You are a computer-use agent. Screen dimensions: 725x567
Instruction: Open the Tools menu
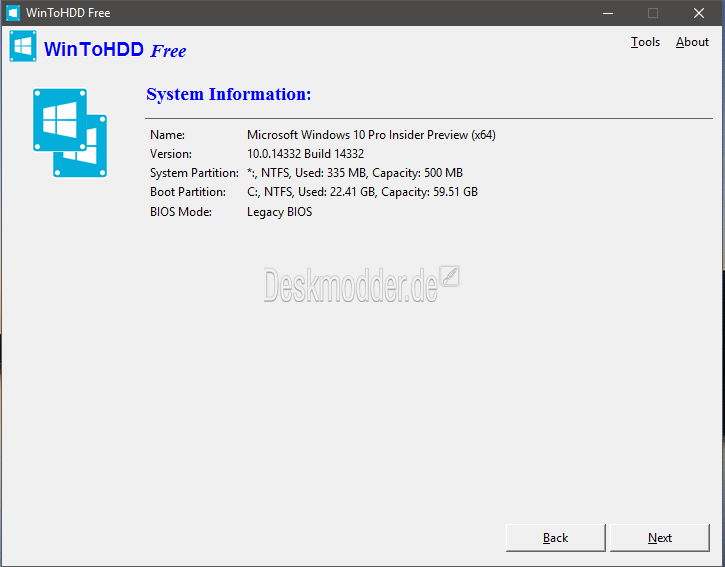click(x=645, y=42)
